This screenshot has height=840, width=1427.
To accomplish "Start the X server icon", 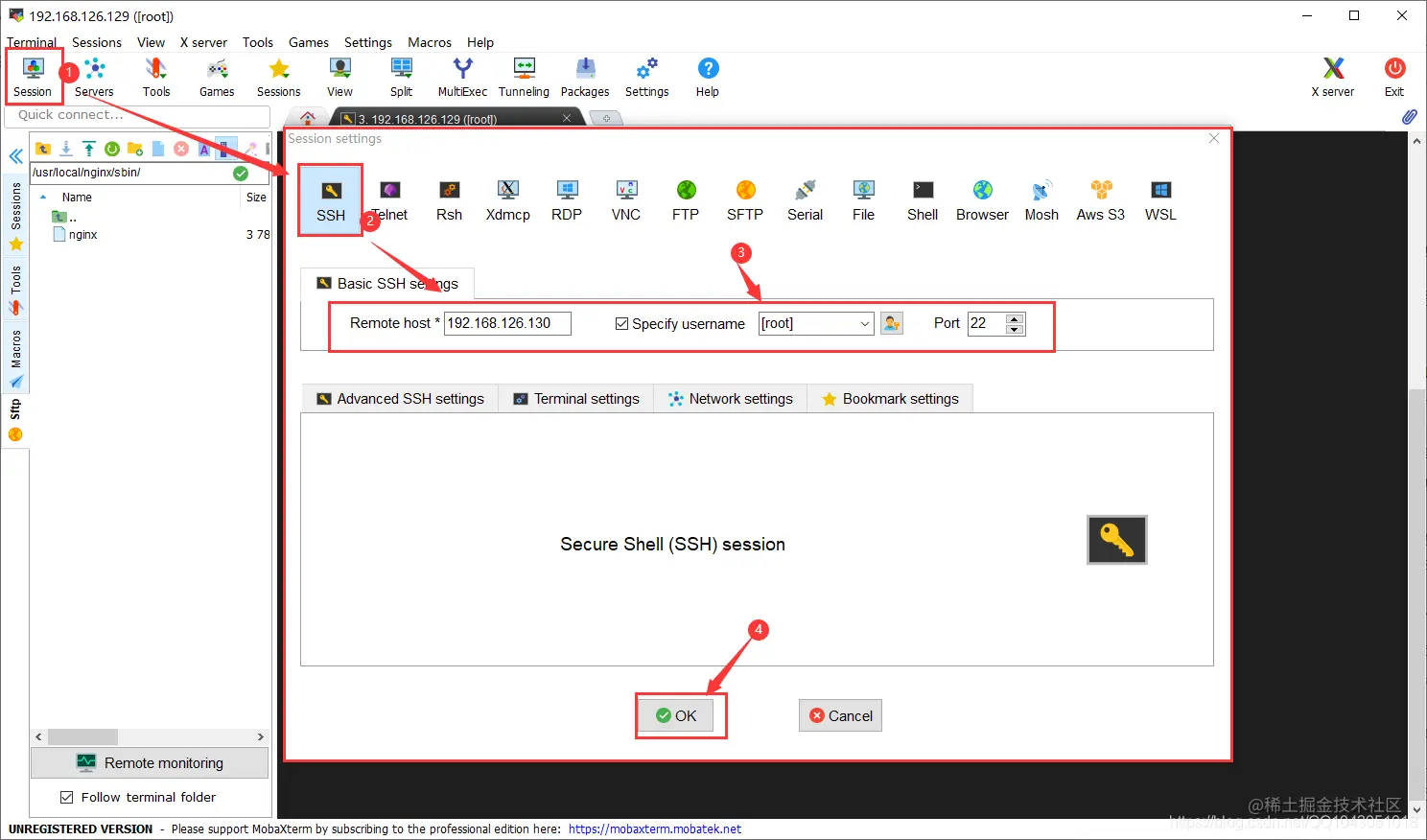I will (1333, 77).
